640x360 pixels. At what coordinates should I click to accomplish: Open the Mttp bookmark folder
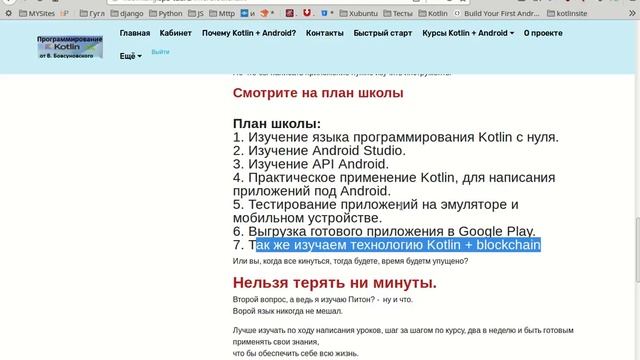click(x=222, y=13)
